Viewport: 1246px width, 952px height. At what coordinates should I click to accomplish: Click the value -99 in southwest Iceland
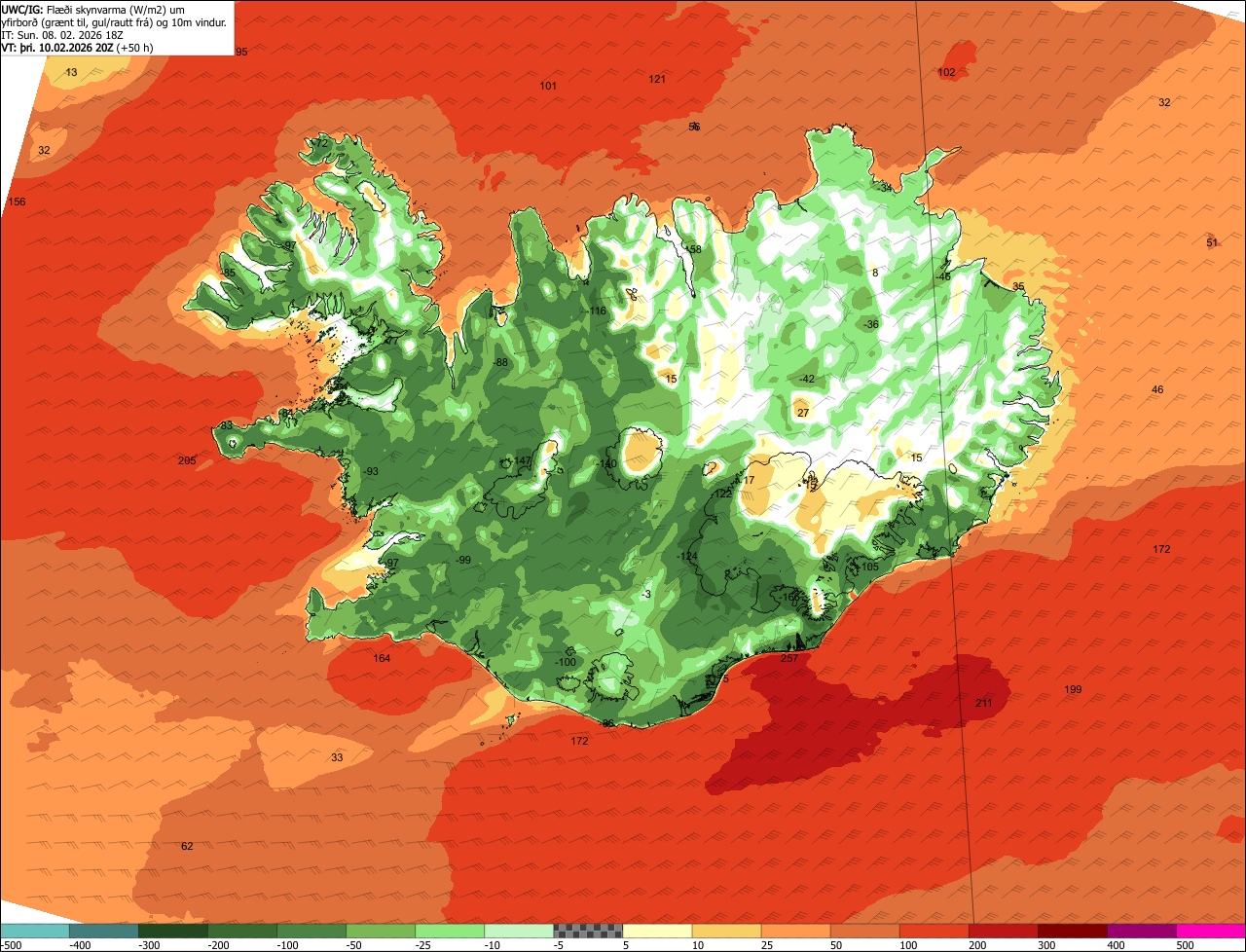point(463,561)
